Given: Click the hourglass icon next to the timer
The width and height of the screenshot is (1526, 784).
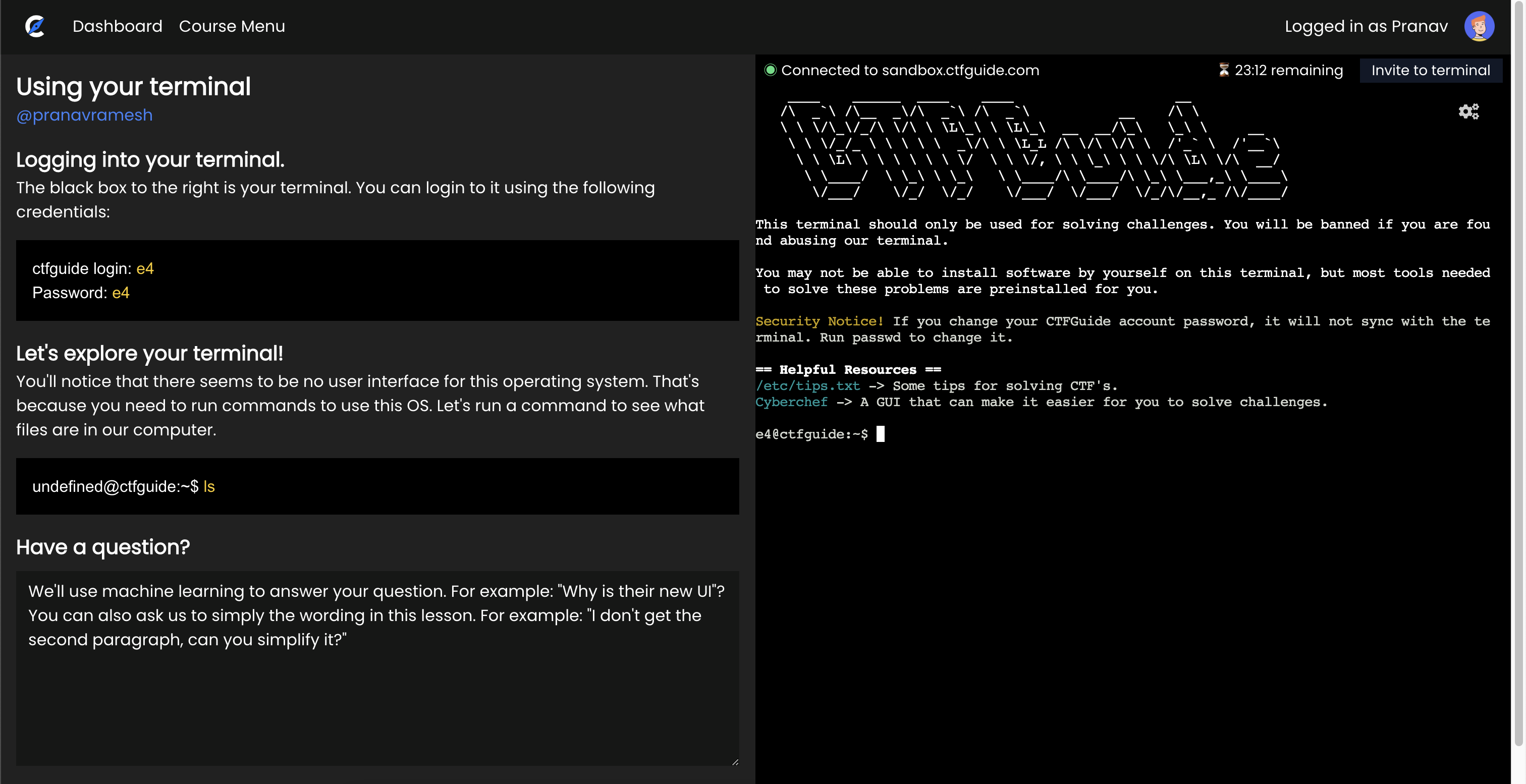Looking at the screenshot, I should (1223, 70).
